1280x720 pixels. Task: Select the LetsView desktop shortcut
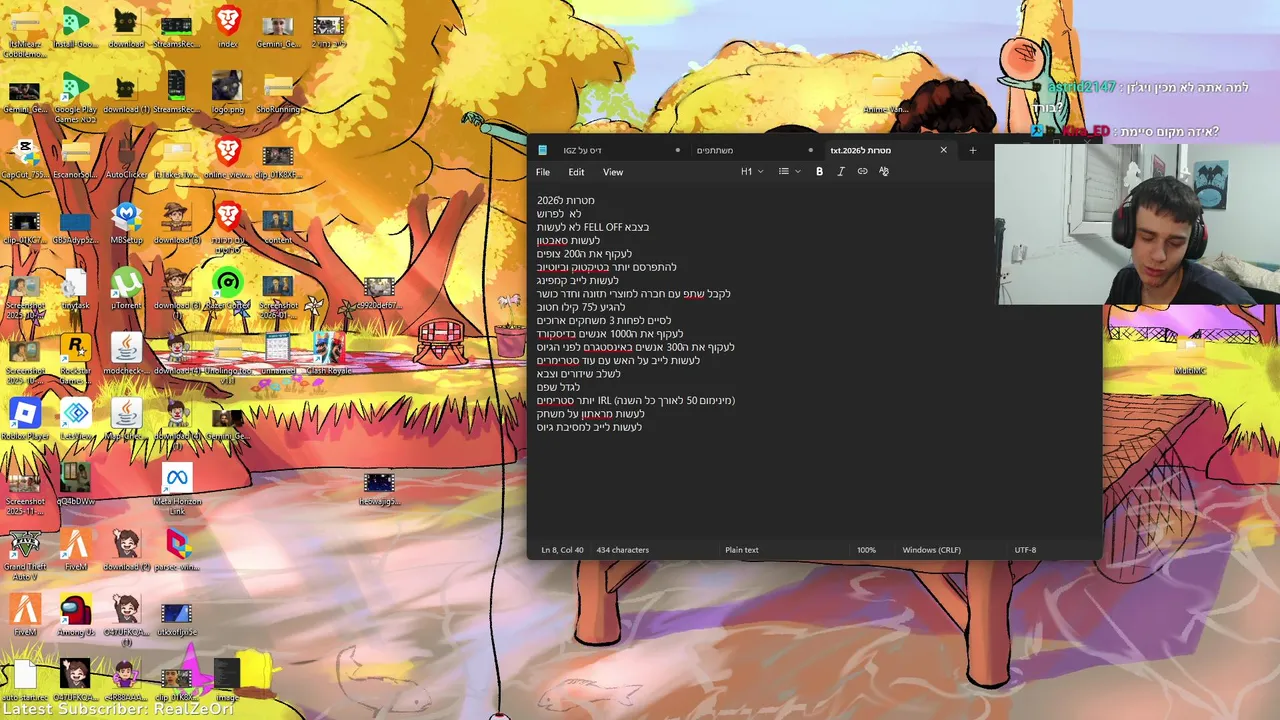[75, 420]
